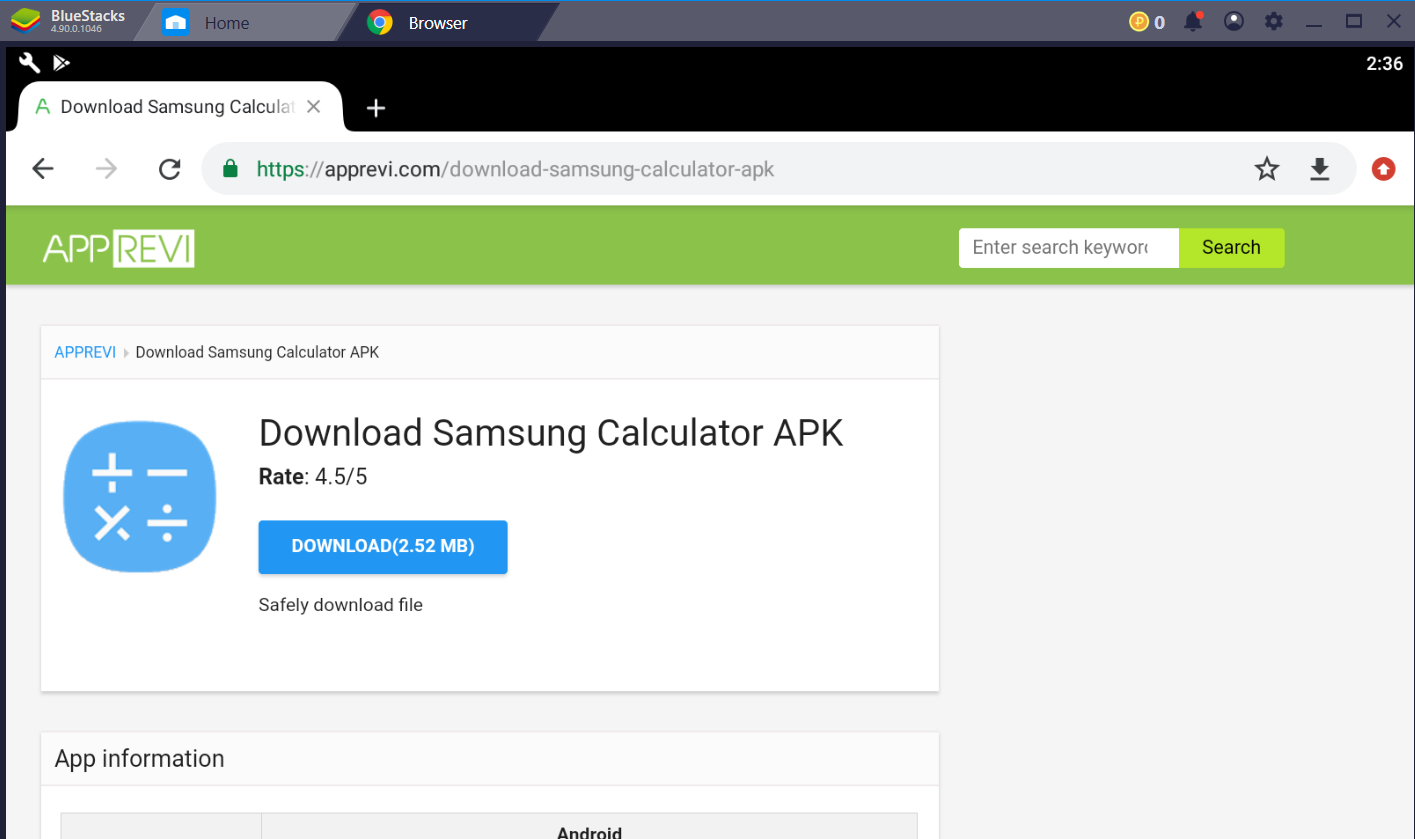
Task: Click the Download Samsung Calculator APK breadcrumb text
Action: [257, 352]
